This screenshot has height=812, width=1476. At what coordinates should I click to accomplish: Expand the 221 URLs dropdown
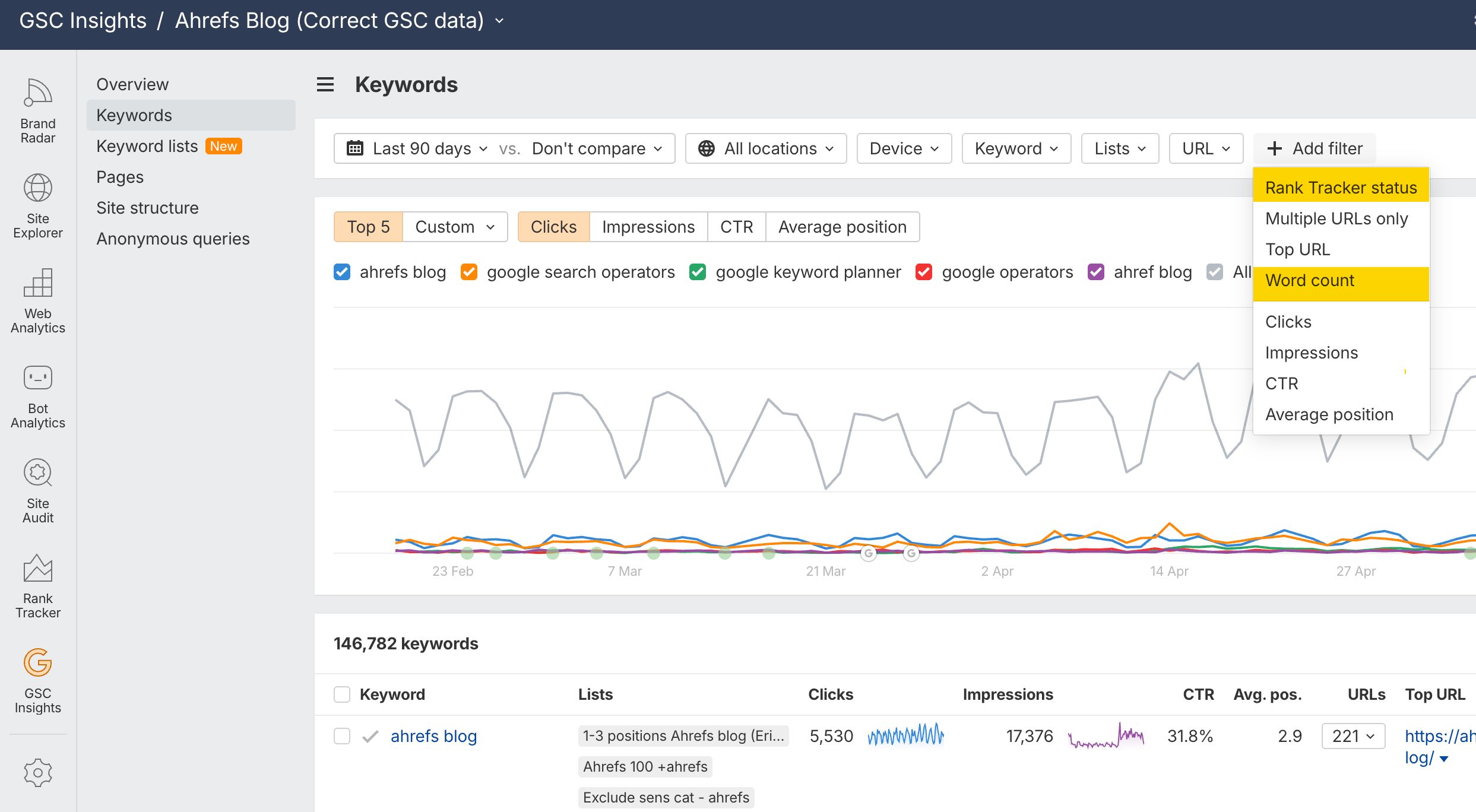pos(1353,736)
